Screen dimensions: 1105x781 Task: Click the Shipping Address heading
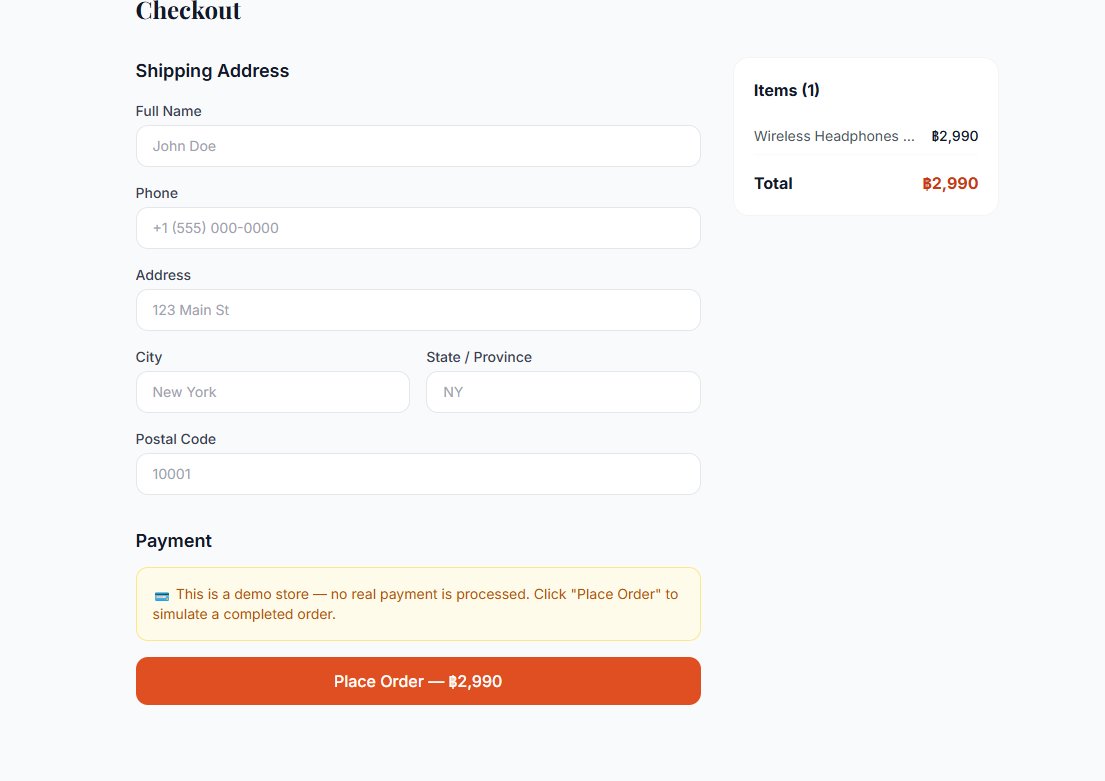pos(212,71)
